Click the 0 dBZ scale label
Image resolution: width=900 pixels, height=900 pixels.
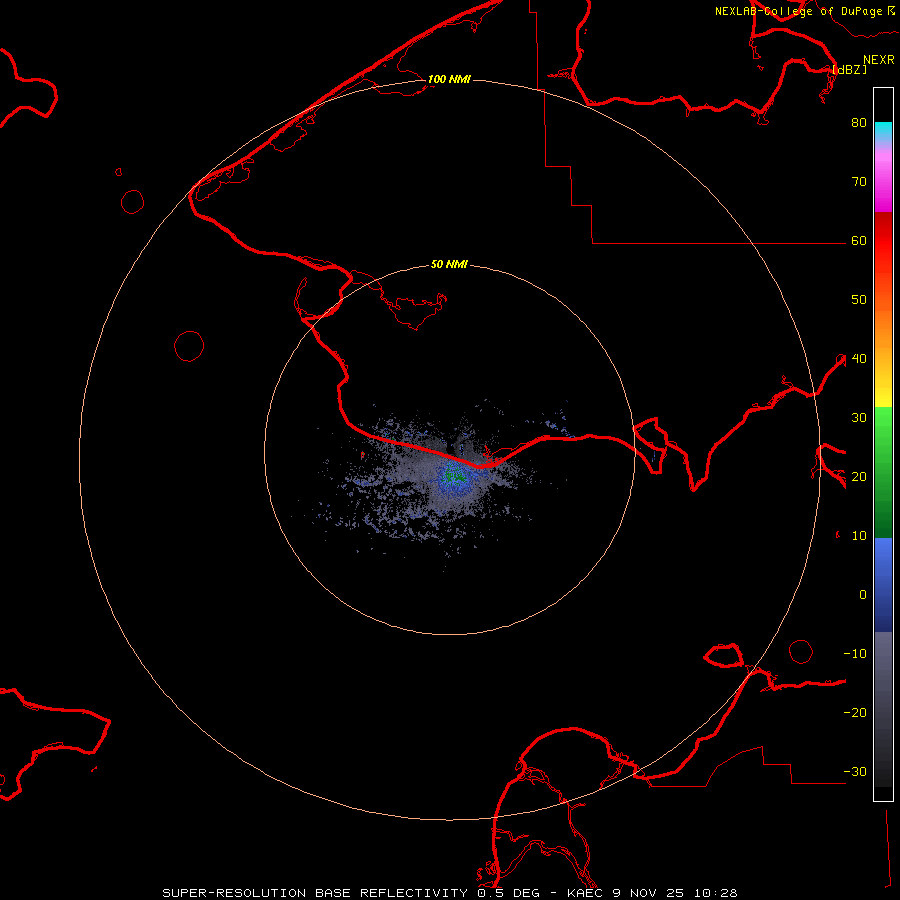point(863,595)
